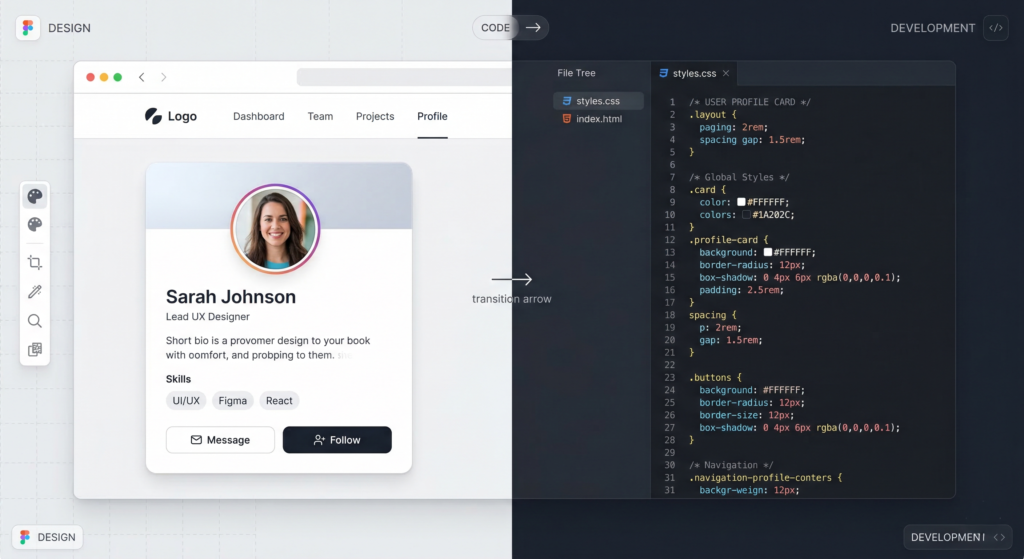Click the profile card's banner header

point(279,196)
